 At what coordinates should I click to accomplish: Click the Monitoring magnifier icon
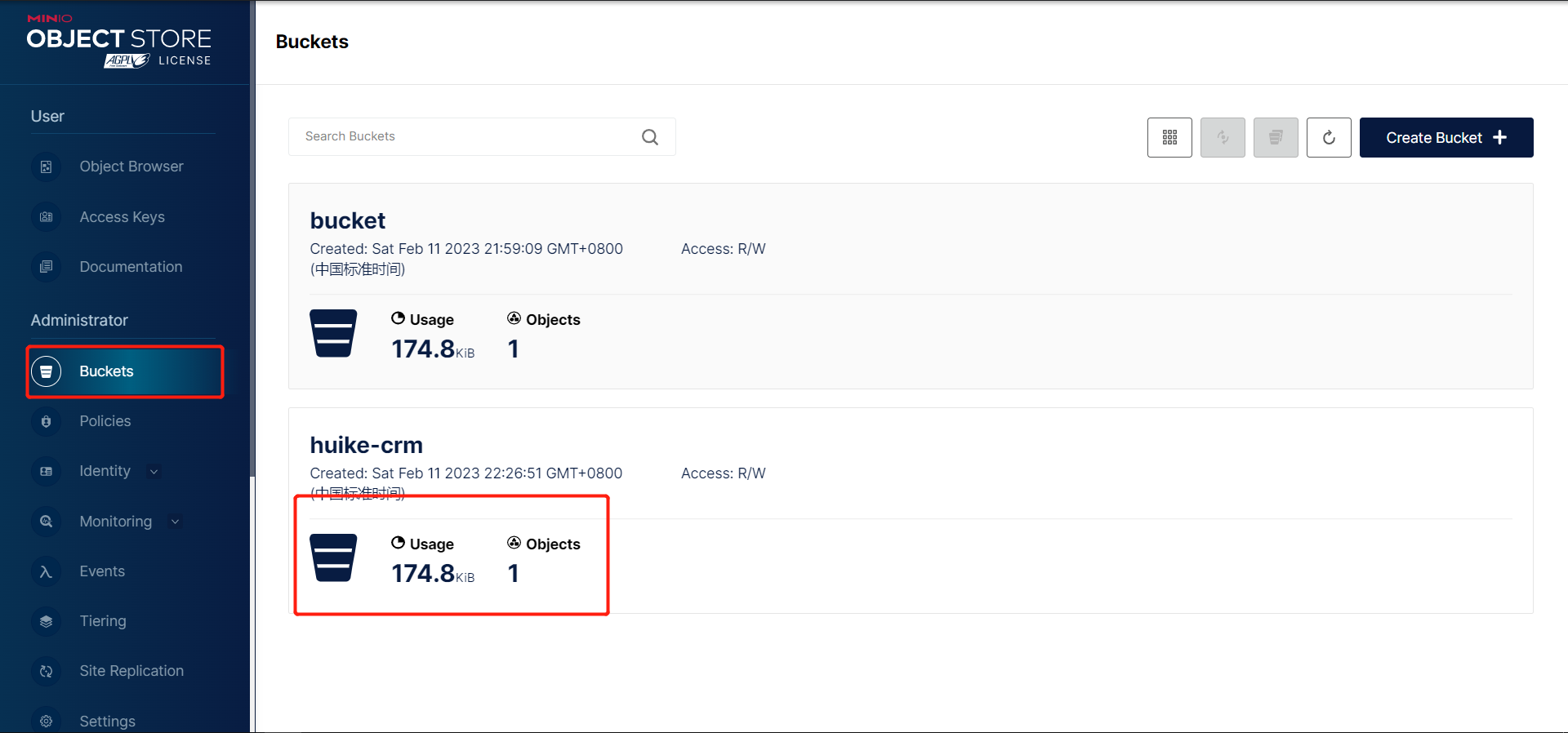pos(47,522)
